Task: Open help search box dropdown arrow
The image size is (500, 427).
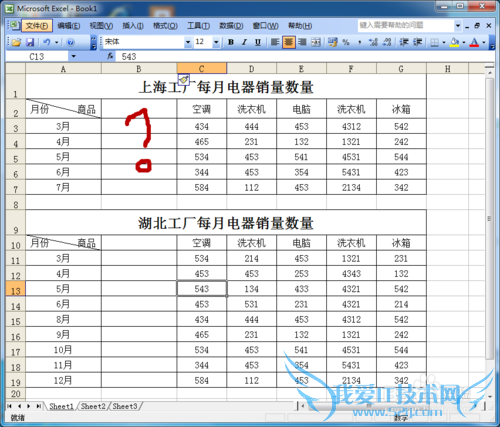Action: tap(458, 25)
